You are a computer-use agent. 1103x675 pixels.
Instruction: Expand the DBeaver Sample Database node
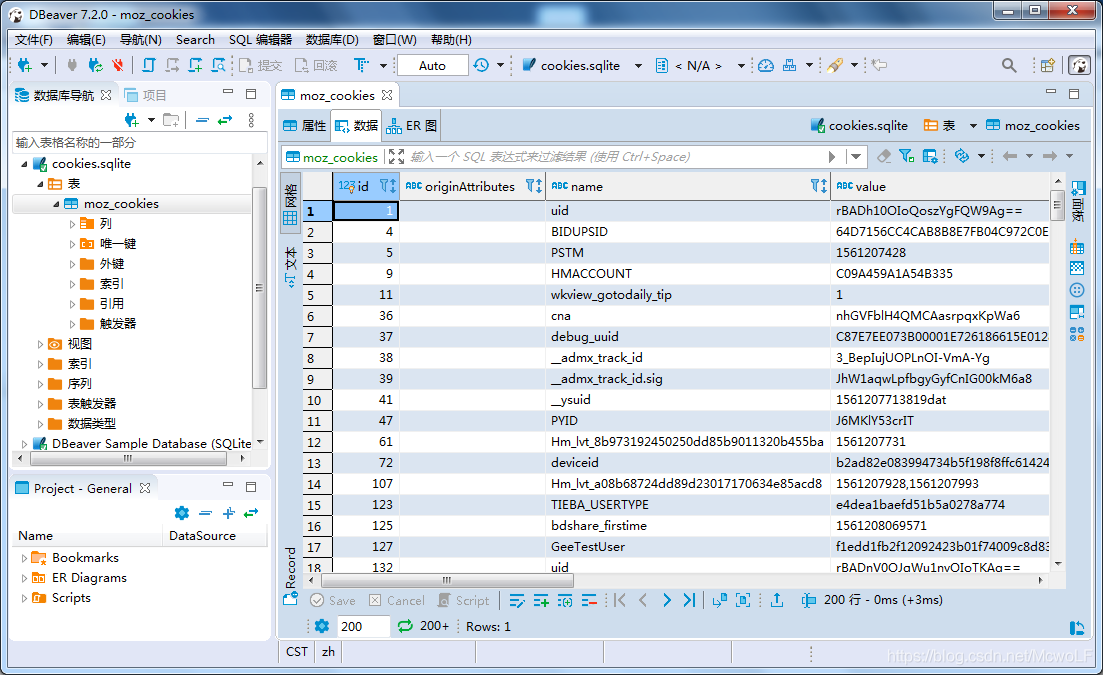25,444
